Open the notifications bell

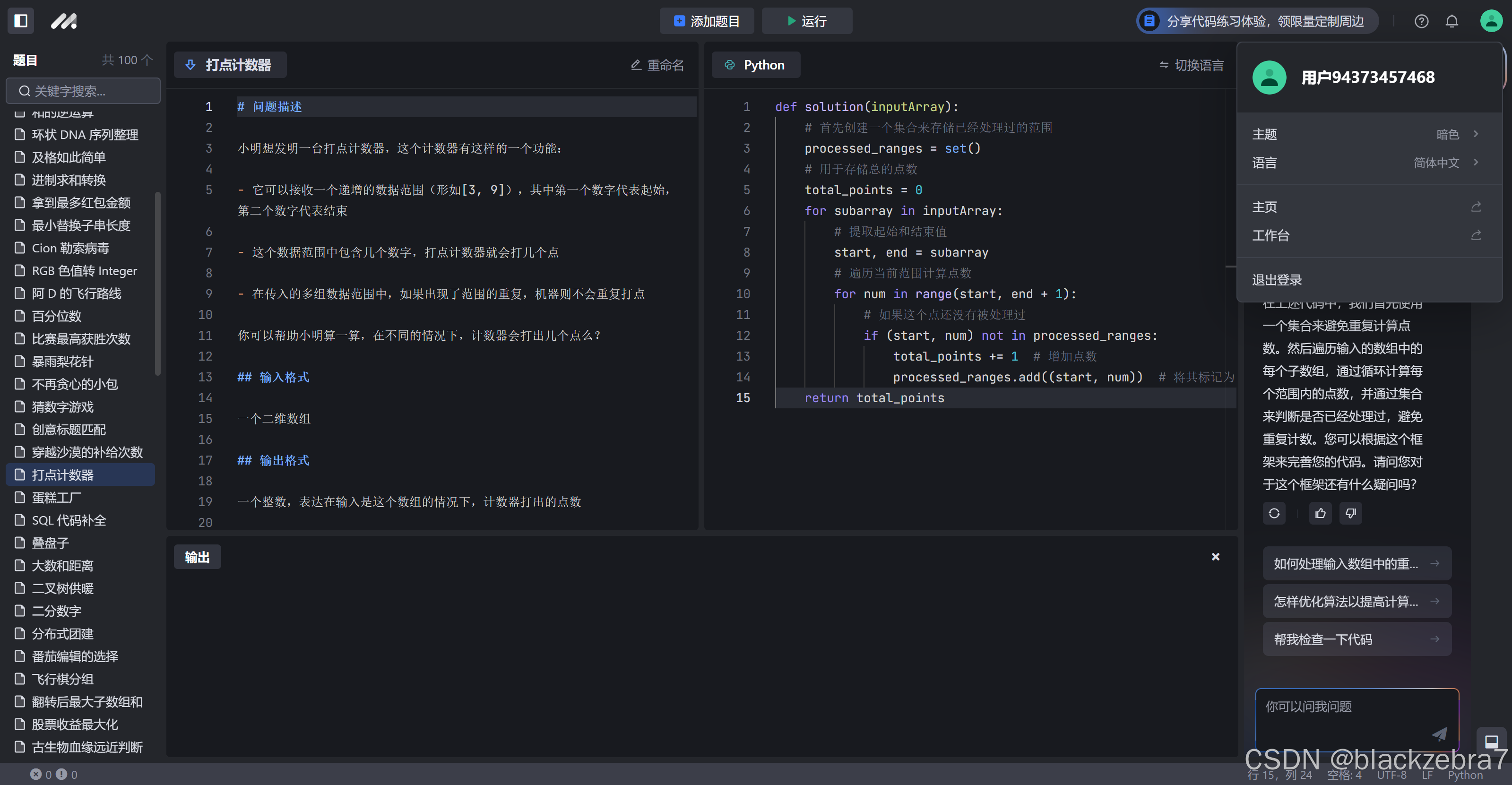point(1452,22)
